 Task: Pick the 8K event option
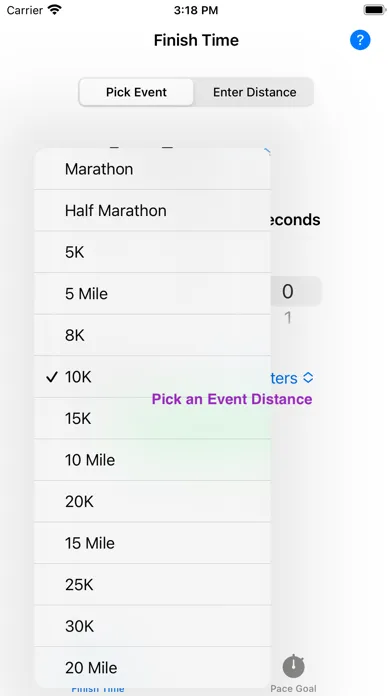(152, 335)
